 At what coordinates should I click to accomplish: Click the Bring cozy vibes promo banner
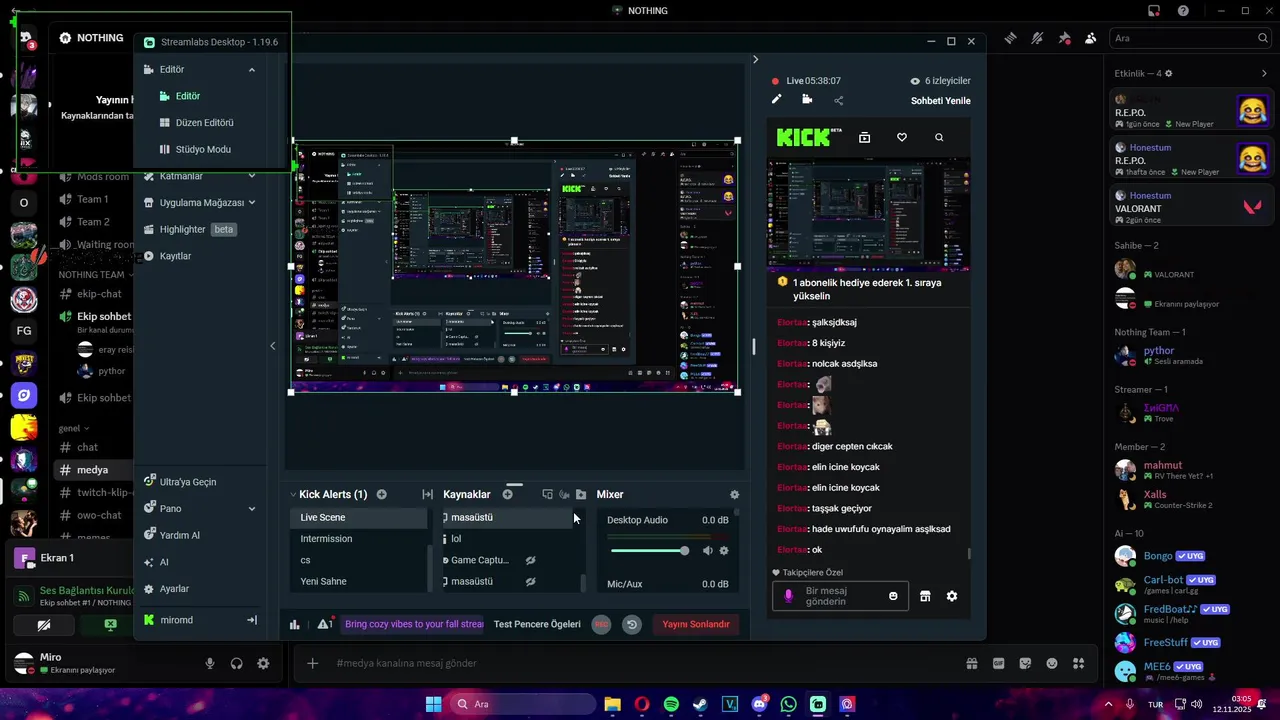[x=414, y=624]
